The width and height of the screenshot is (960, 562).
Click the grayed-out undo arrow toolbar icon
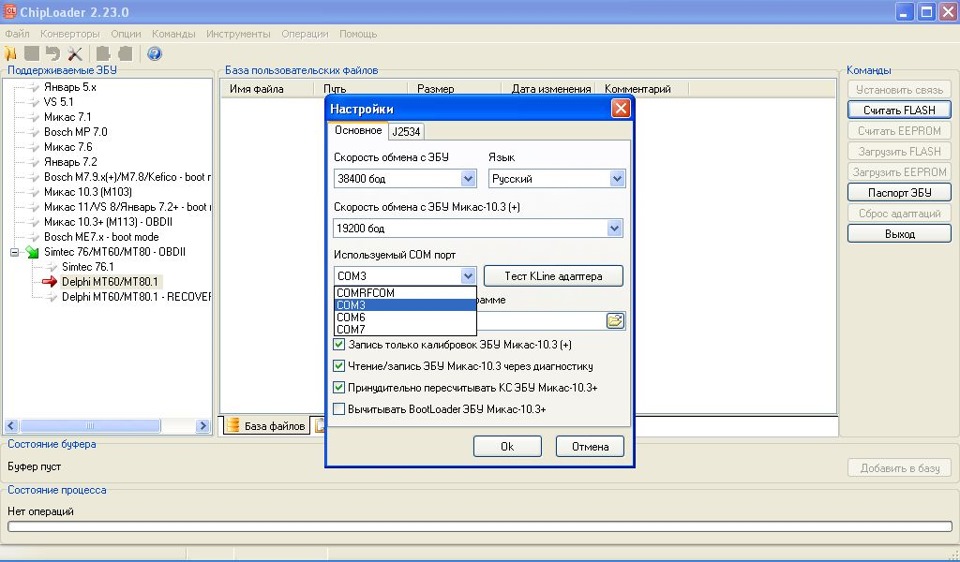pyautogui.click(x=53, y=54)
